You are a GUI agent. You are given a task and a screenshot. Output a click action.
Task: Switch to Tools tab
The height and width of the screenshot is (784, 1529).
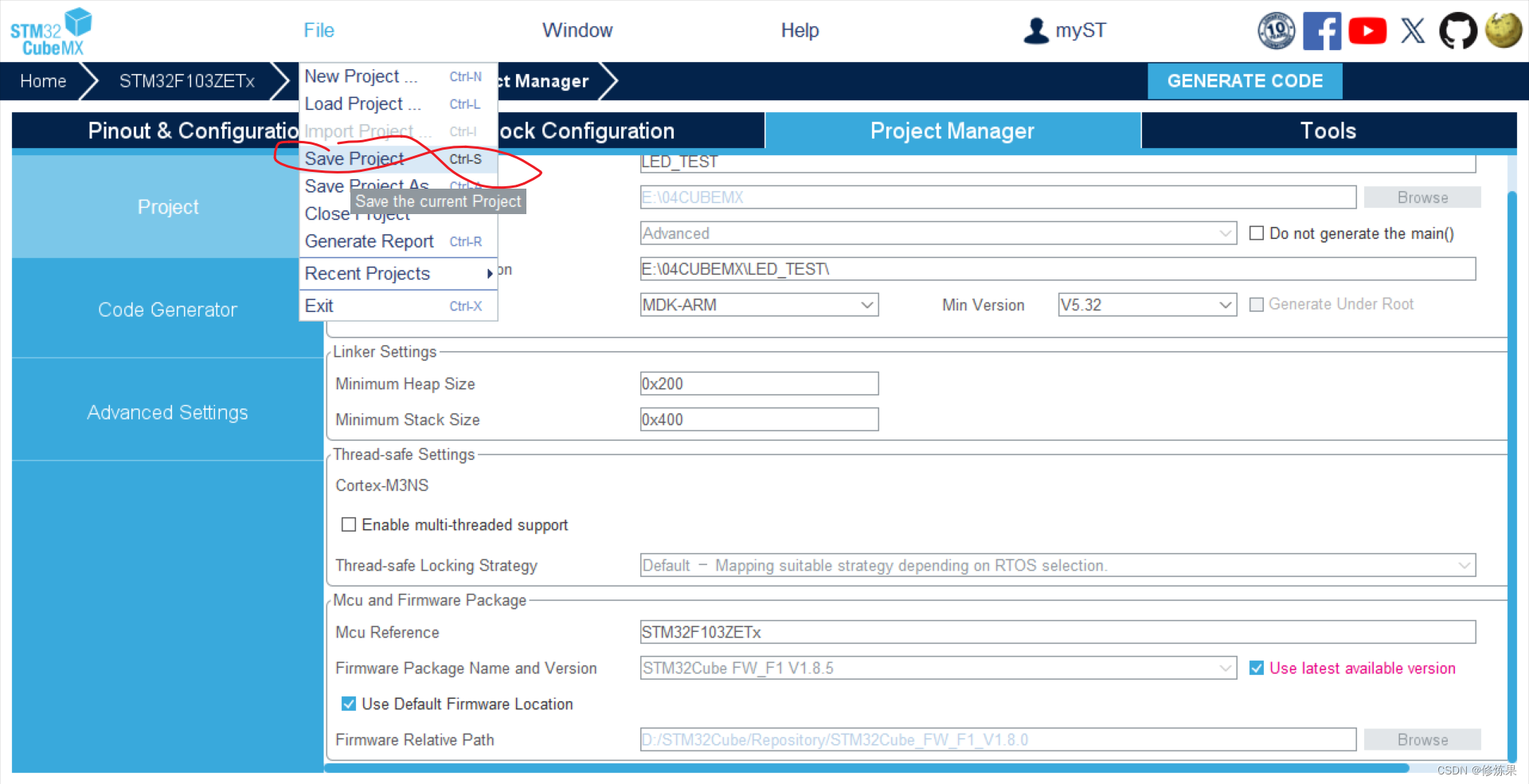(x=1328, y=131)
